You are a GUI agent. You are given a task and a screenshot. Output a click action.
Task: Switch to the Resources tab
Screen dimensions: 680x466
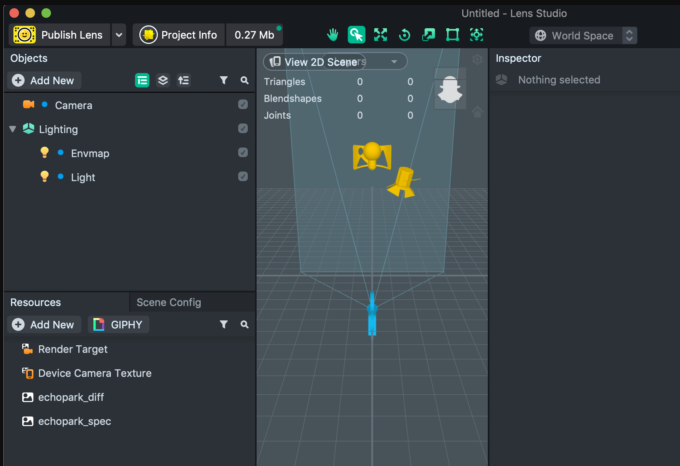pos(36,302)
